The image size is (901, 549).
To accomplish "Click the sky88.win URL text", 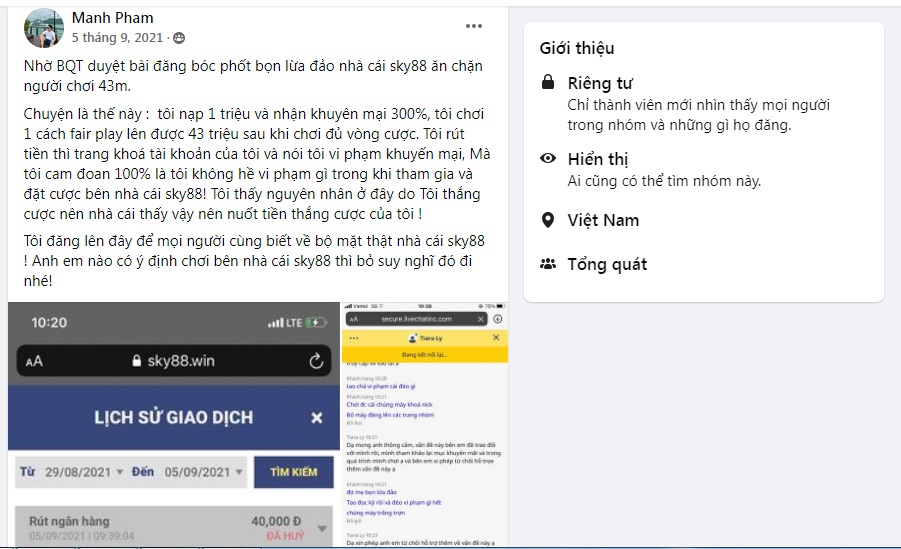I will (x=181, y=361).
